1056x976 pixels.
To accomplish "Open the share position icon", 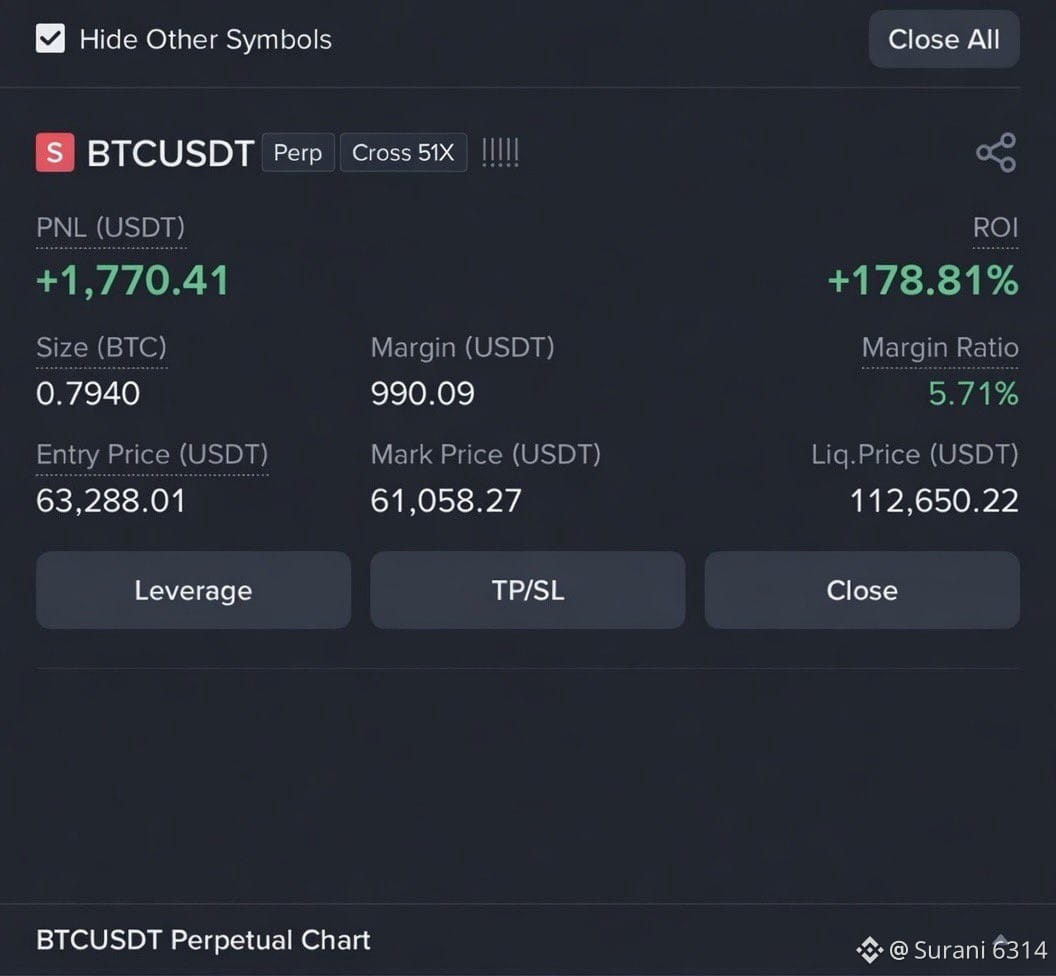I will [x=996, y=152].
